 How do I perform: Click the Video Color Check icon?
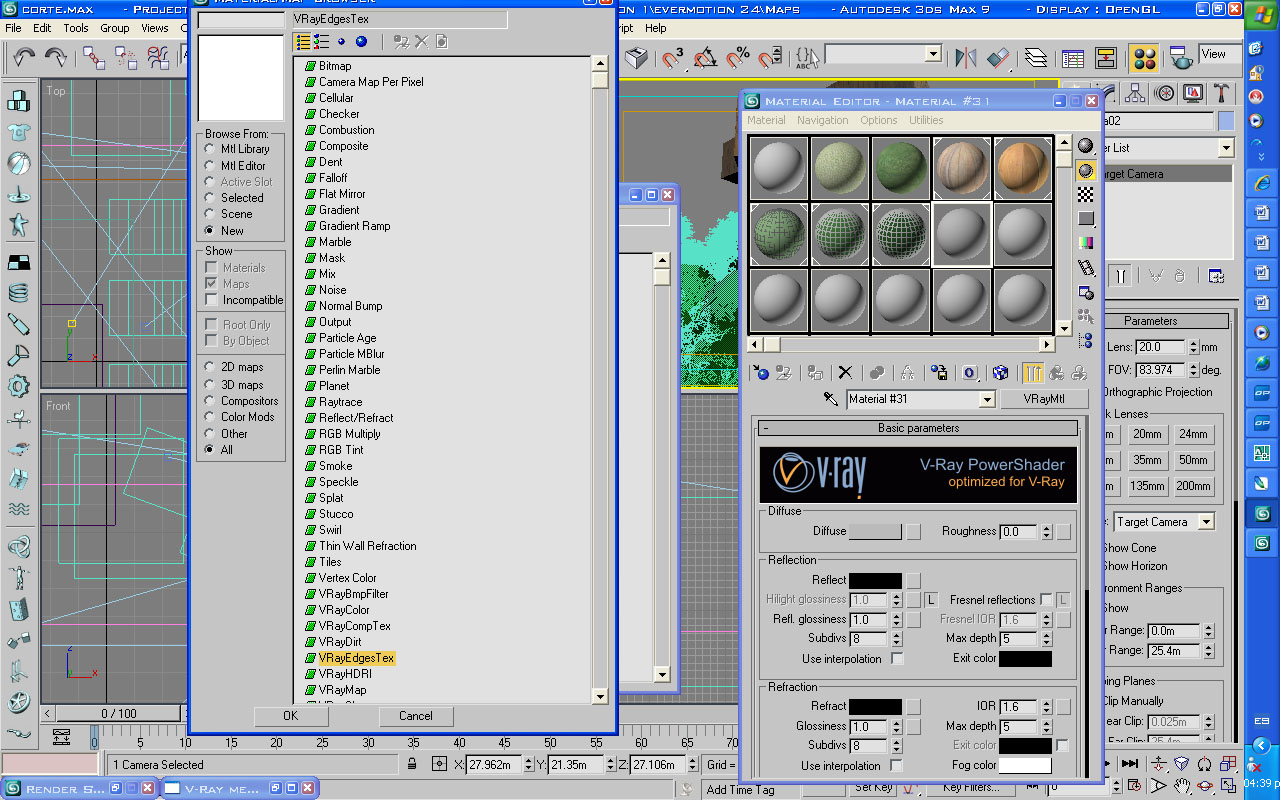(1085, 243)
